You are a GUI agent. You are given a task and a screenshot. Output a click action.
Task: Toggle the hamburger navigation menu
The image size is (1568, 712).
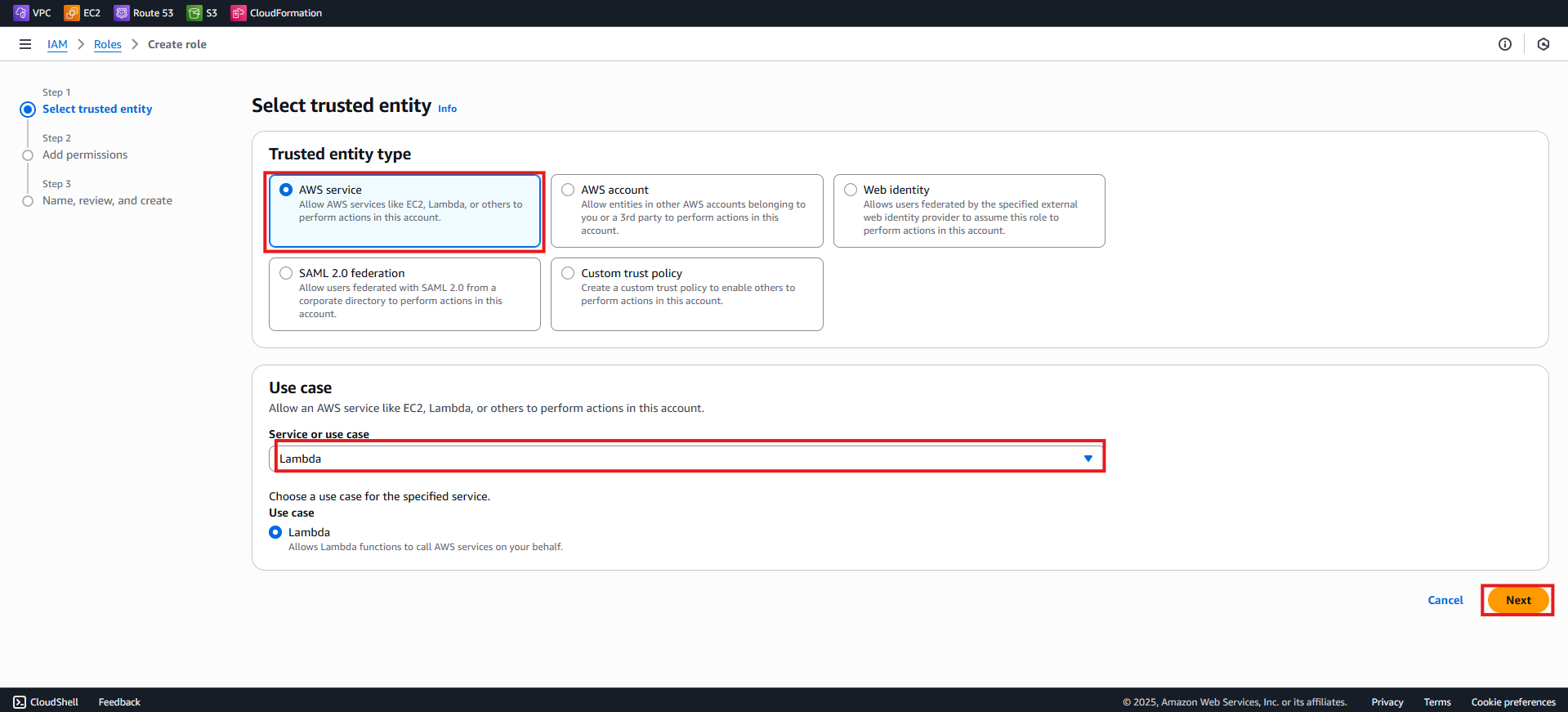25,44
